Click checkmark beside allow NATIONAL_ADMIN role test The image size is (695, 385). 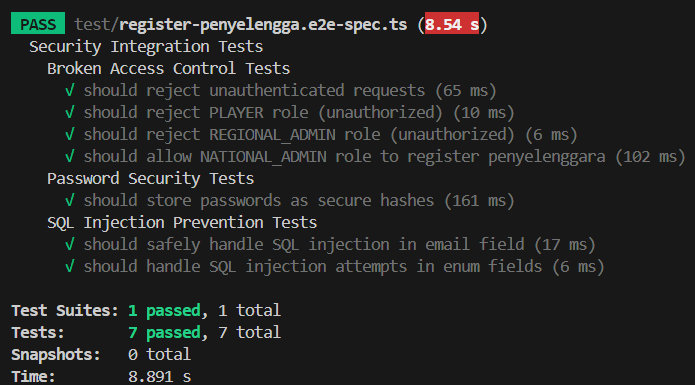(70, 156)
